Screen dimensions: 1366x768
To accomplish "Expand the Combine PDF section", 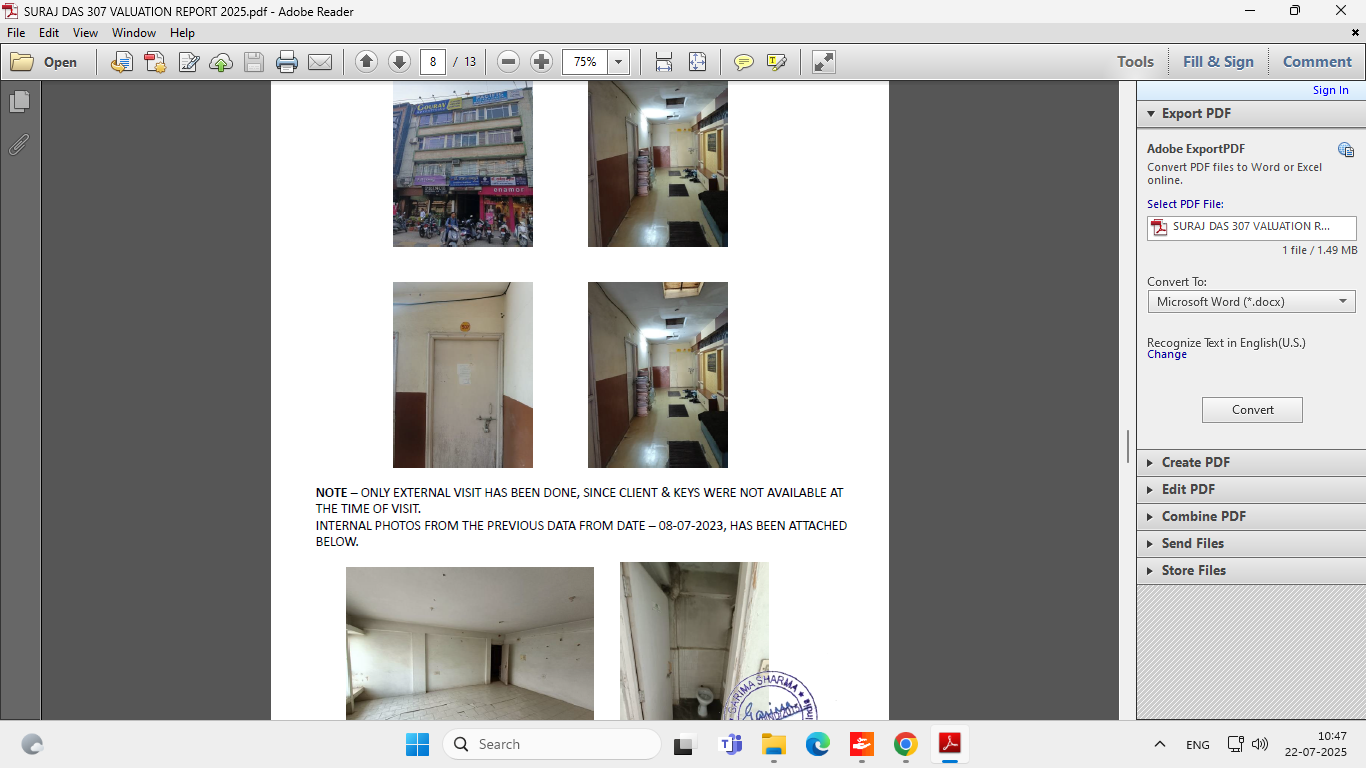I will pyautogui.click(x=1250, y=516).
